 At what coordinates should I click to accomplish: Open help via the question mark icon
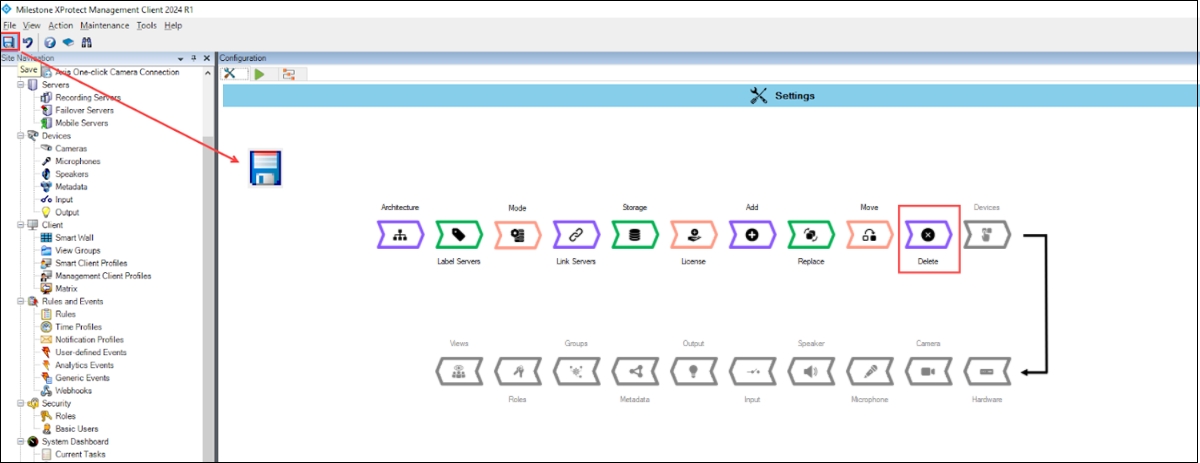(x=50, y=42)
